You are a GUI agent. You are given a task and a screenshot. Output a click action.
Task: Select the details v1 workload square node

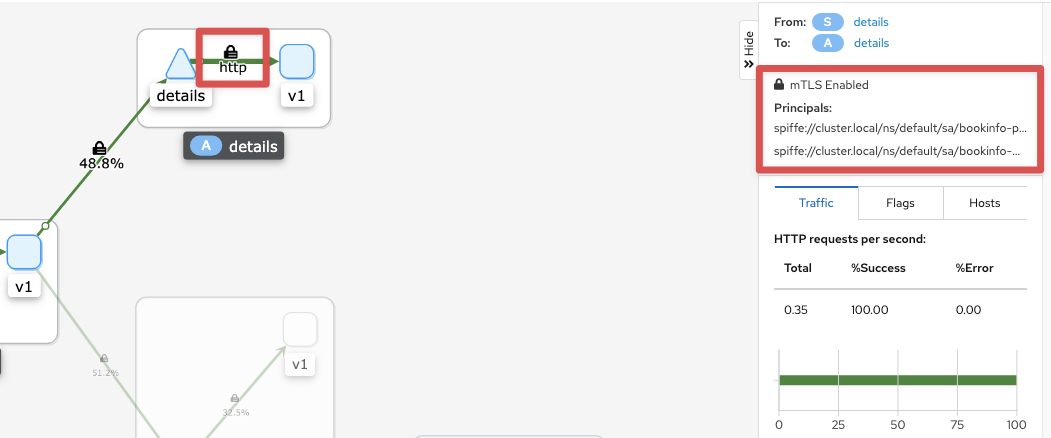[x=297, y=62]
